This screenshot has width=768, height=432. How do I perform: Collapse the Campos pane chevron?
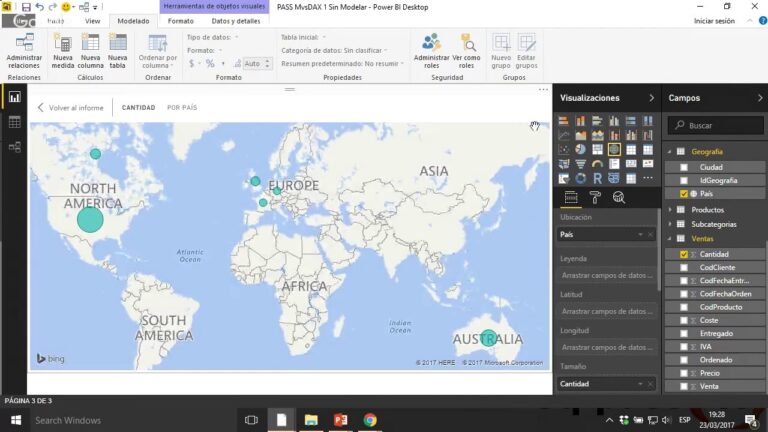[760, 98]
